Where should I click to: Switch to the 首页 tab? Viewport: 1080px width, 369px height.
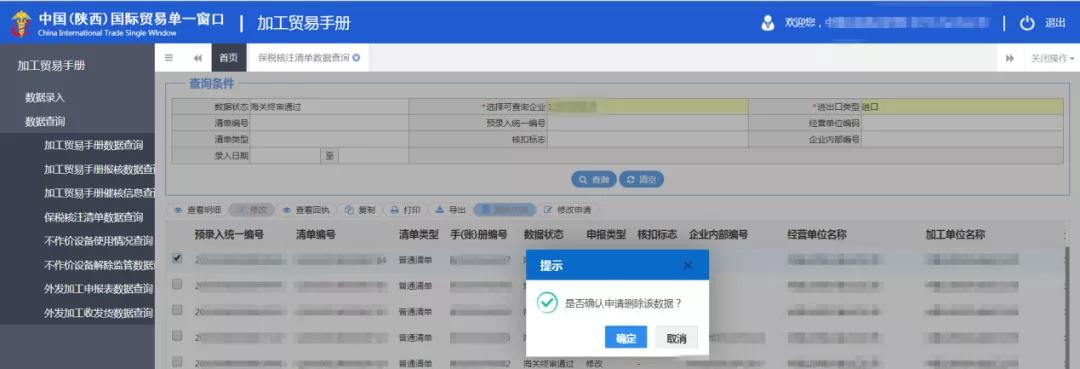[x=229, y=58]
